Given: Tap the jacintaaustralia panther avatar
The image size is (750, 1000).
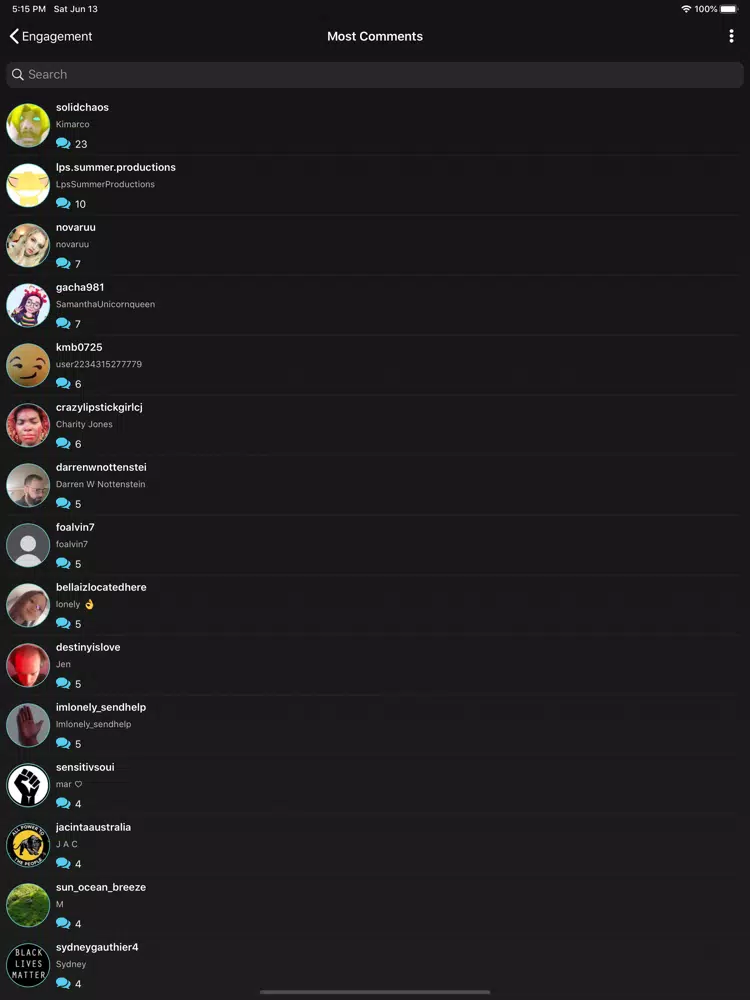Looking at the screenshot, I should point(28,845).
